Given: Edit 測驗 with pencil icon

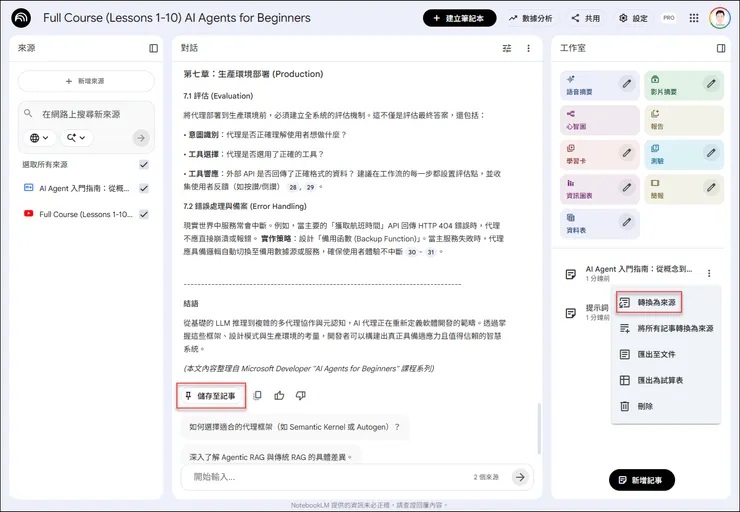Looking at the screenshot, I should pos(711,153).
